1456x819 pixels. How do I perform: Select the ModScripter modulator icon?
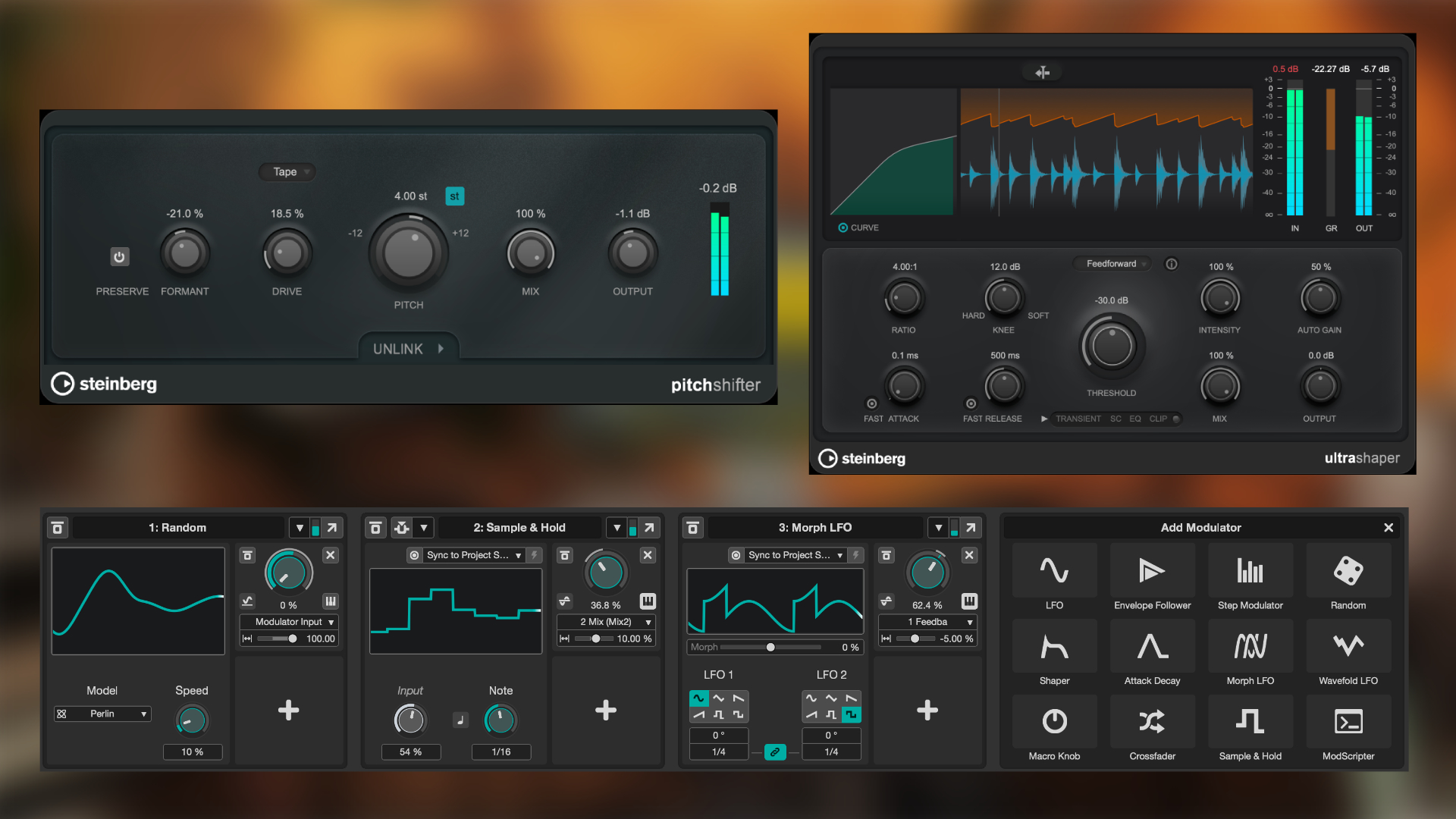pos(1348,722)
